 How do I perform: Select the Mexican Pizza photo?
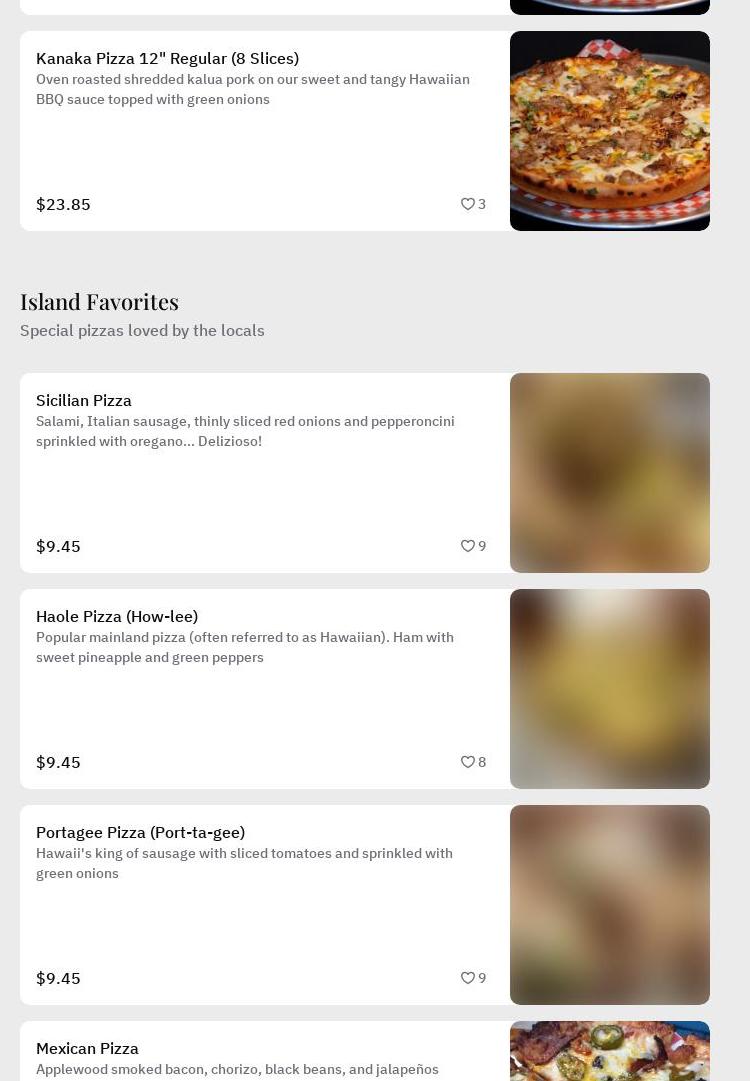(609, 1051)
